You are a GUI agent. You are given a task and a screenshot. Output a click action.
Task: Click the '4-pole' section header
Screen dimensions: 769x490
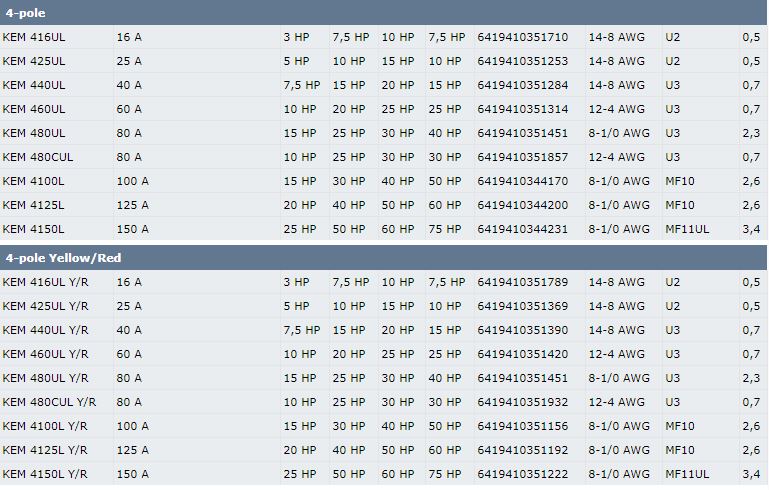click(x=384, y=13)
